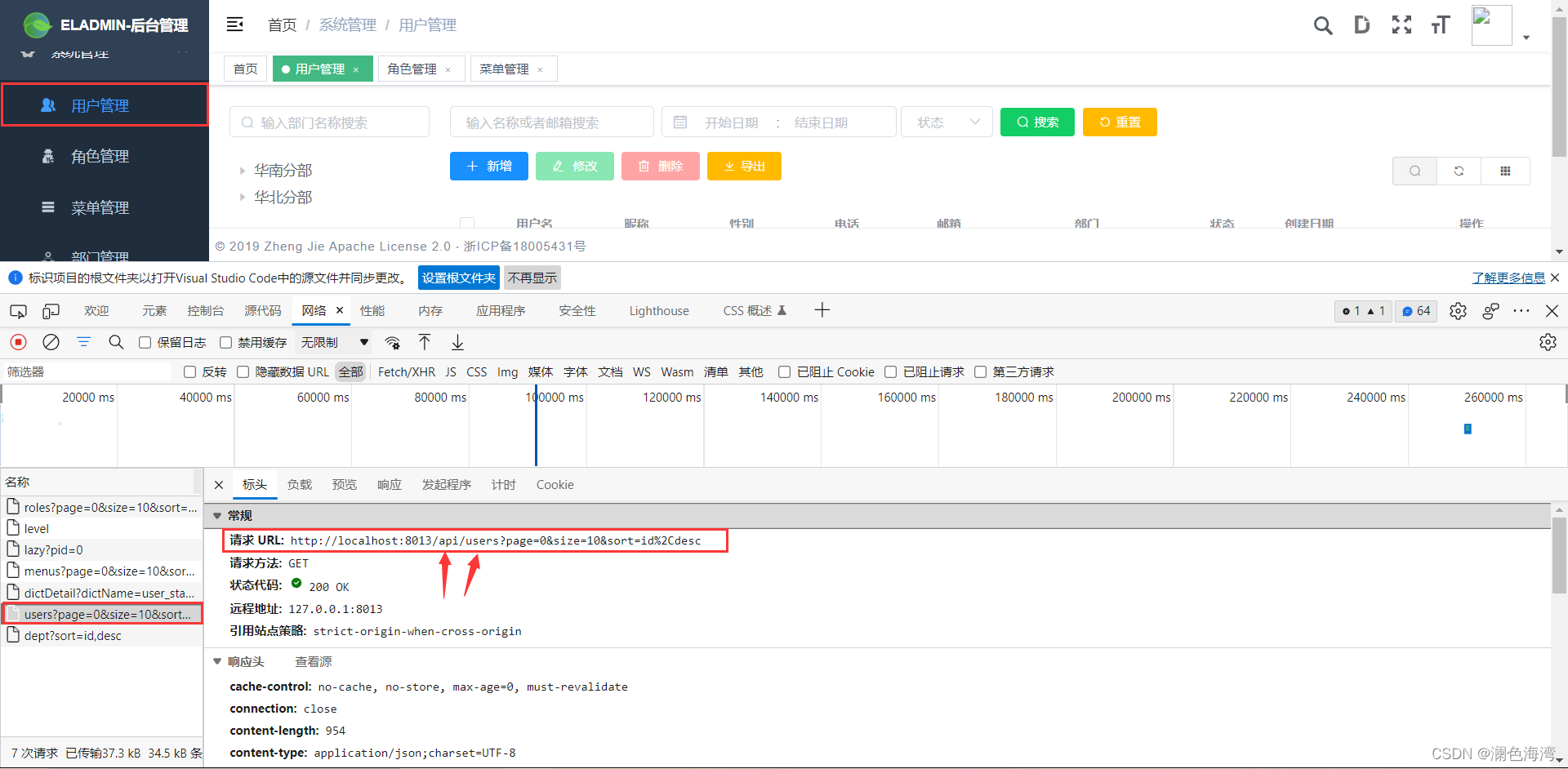Click the blue 新增 button

489,167
